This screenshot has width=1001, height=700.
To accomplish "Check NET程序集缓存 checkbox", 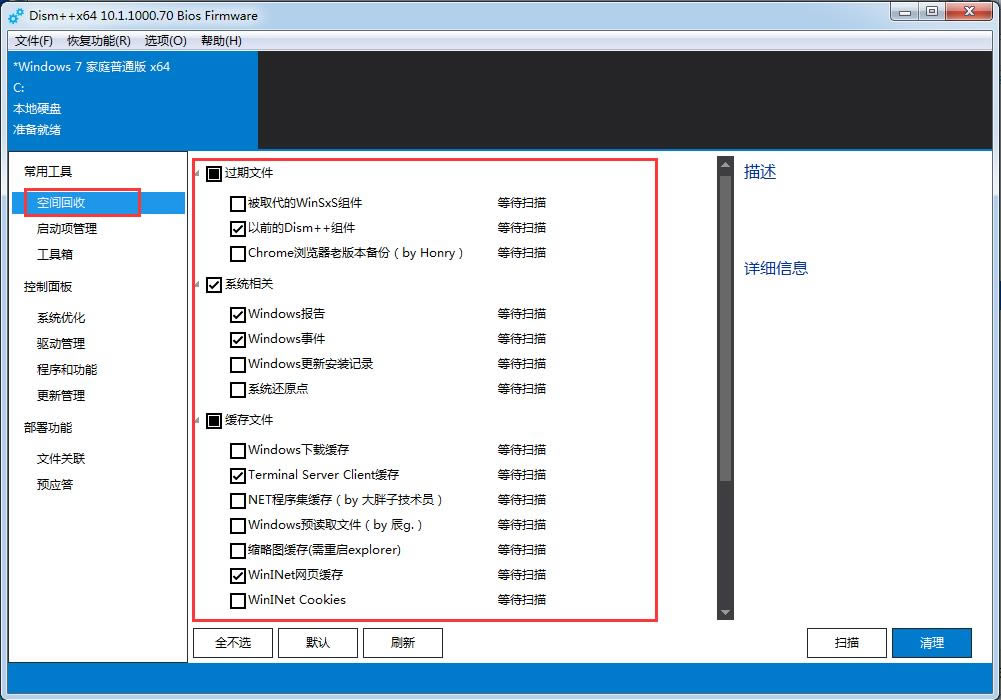I will [x=237, y=500].
